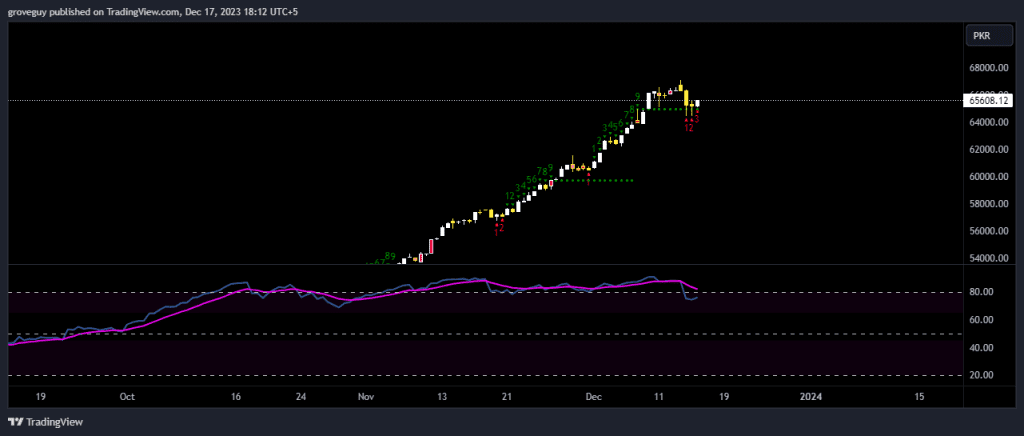
Task: Click the tall red candle before Nov 13
Action: point(432,246)
